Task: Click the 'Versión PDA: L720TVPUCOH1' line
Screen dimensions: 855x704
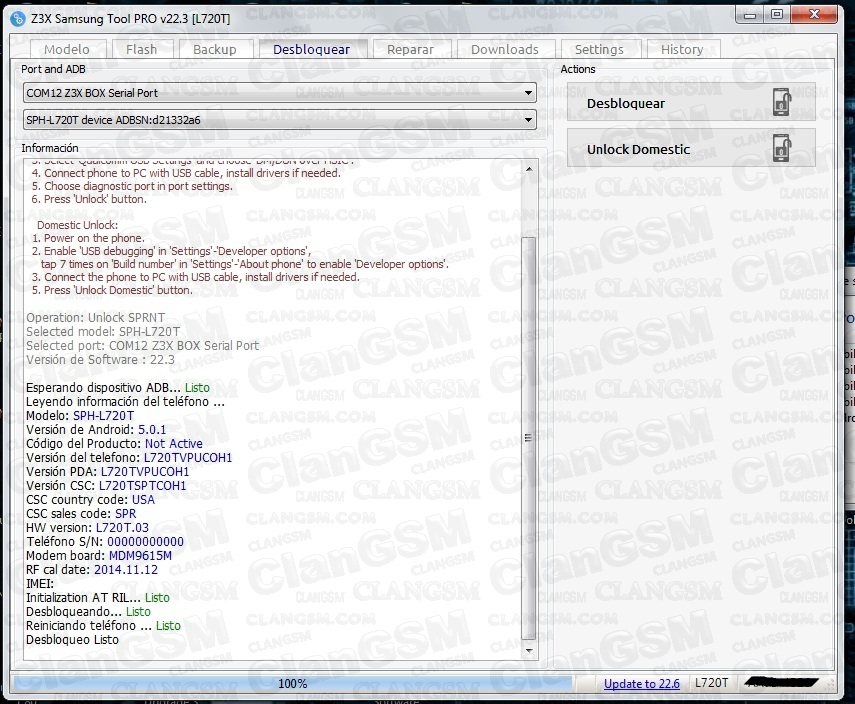Action: (x=107, y=472)
